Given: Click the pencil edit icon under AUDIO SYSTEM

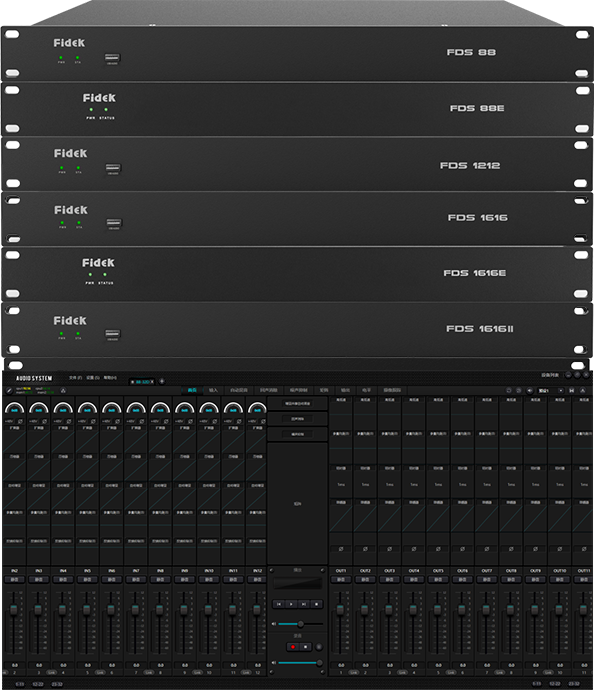Looking at the screenshot, I should [x=10, y=391].
